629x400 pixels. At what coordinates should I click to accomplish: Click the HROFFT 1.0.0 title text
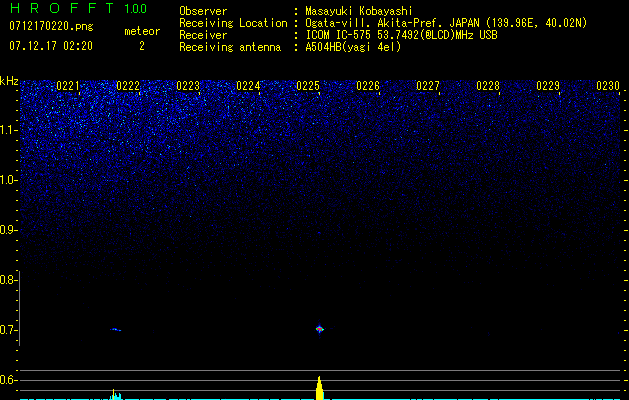(x=78, y=8)
